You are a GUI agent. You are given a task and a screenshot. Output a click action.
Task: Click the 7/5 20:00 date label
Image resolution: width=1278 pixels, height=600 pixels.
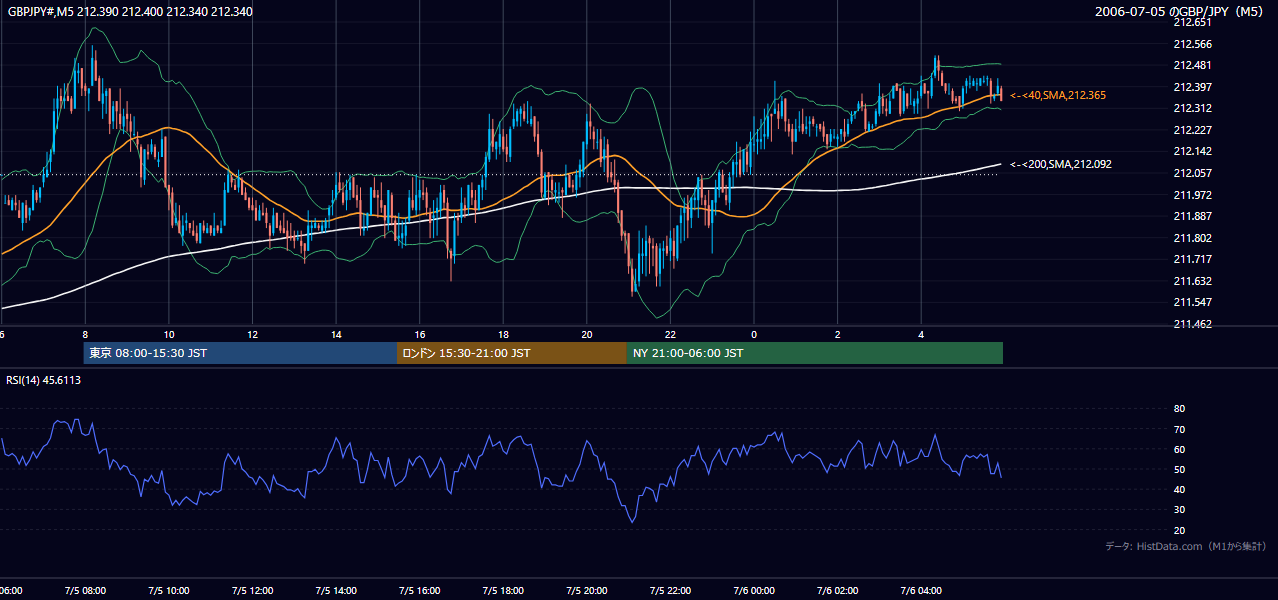click(x=587, y=591)
